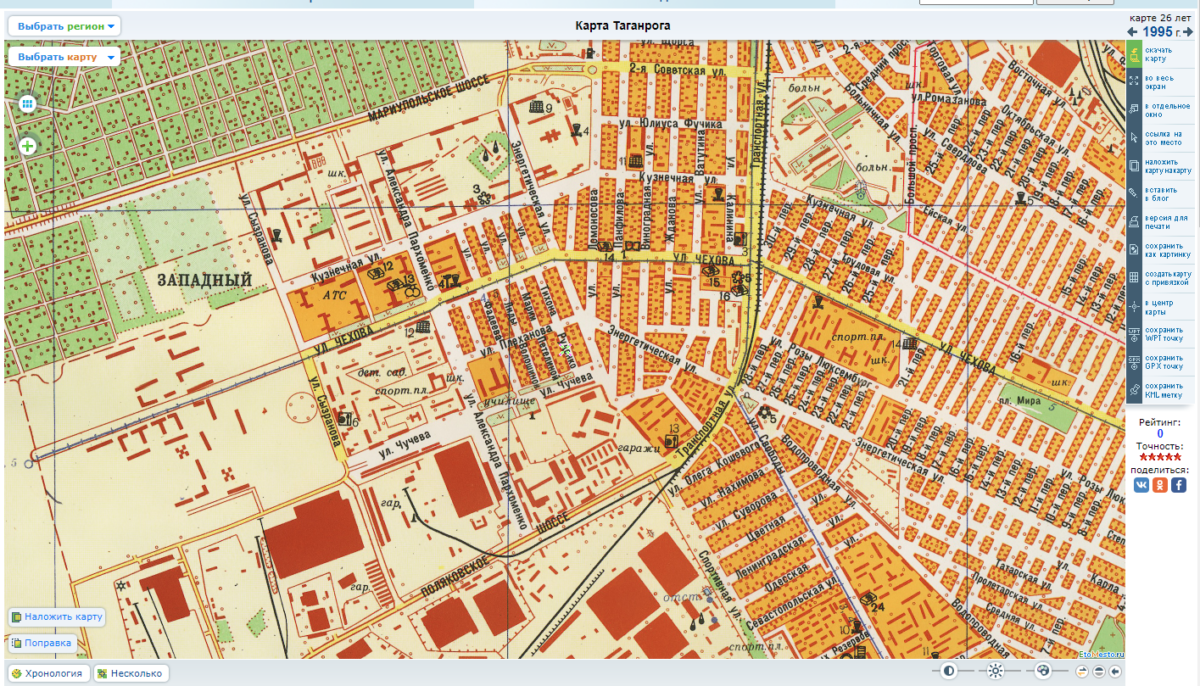Click the separate window icon in sidebar

(x=1133, y=109)
